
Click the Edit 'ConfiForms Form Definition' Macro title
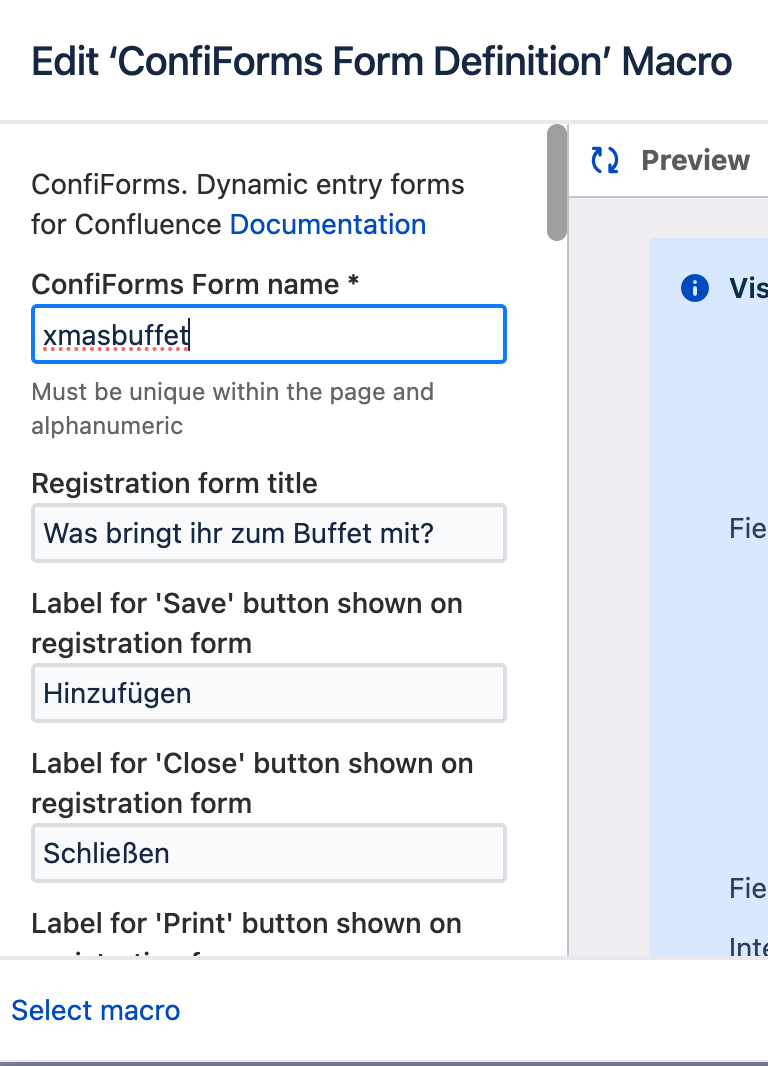[382, 62]
